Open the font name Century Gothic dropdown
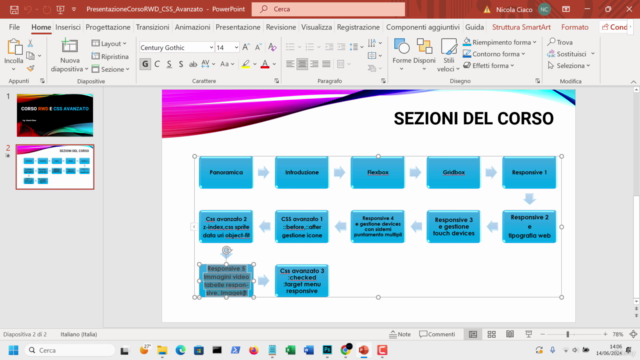Viewport: 640px width, 360px height. 211,47
